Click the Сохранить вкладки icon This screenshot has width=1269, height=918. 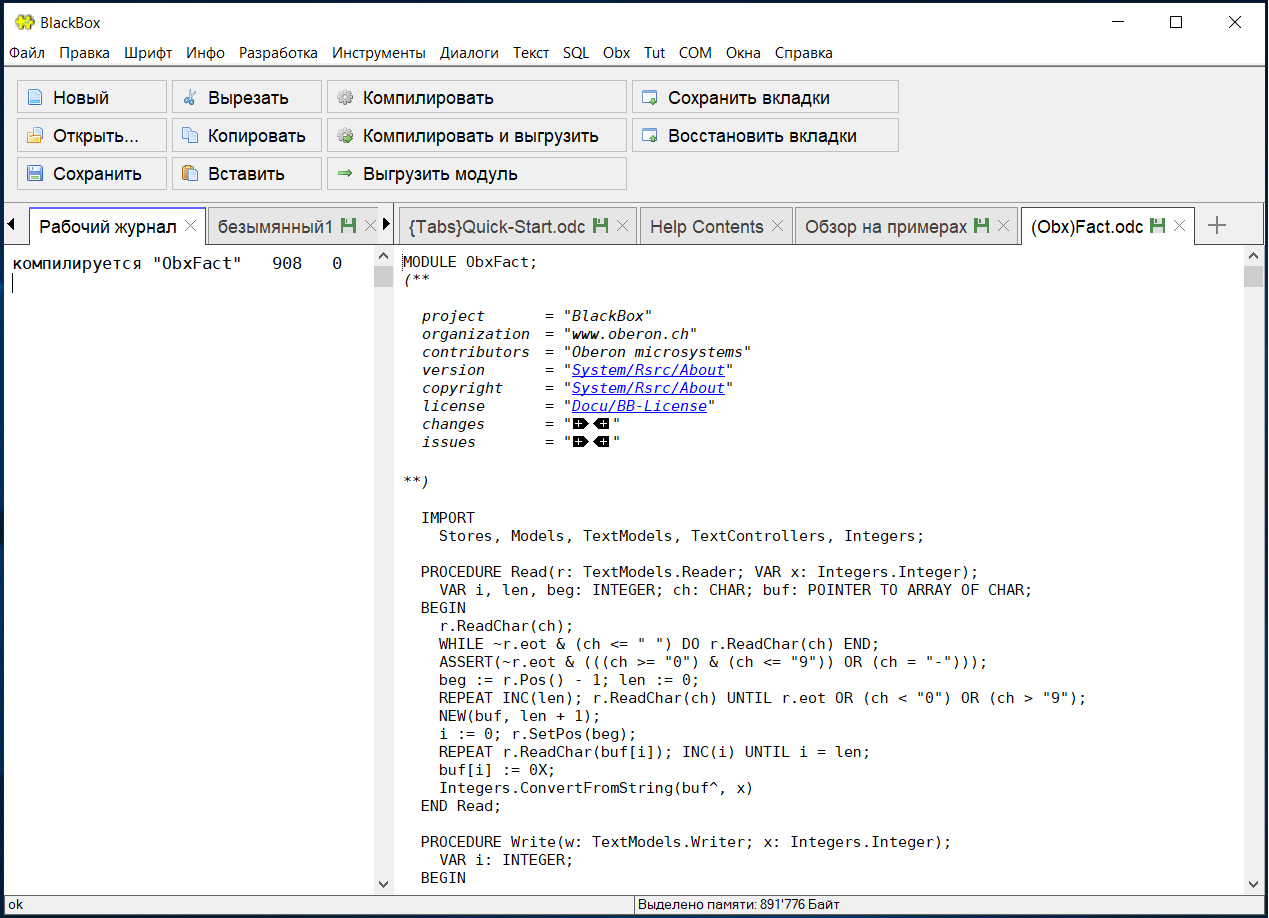click(x=650, y=98)
